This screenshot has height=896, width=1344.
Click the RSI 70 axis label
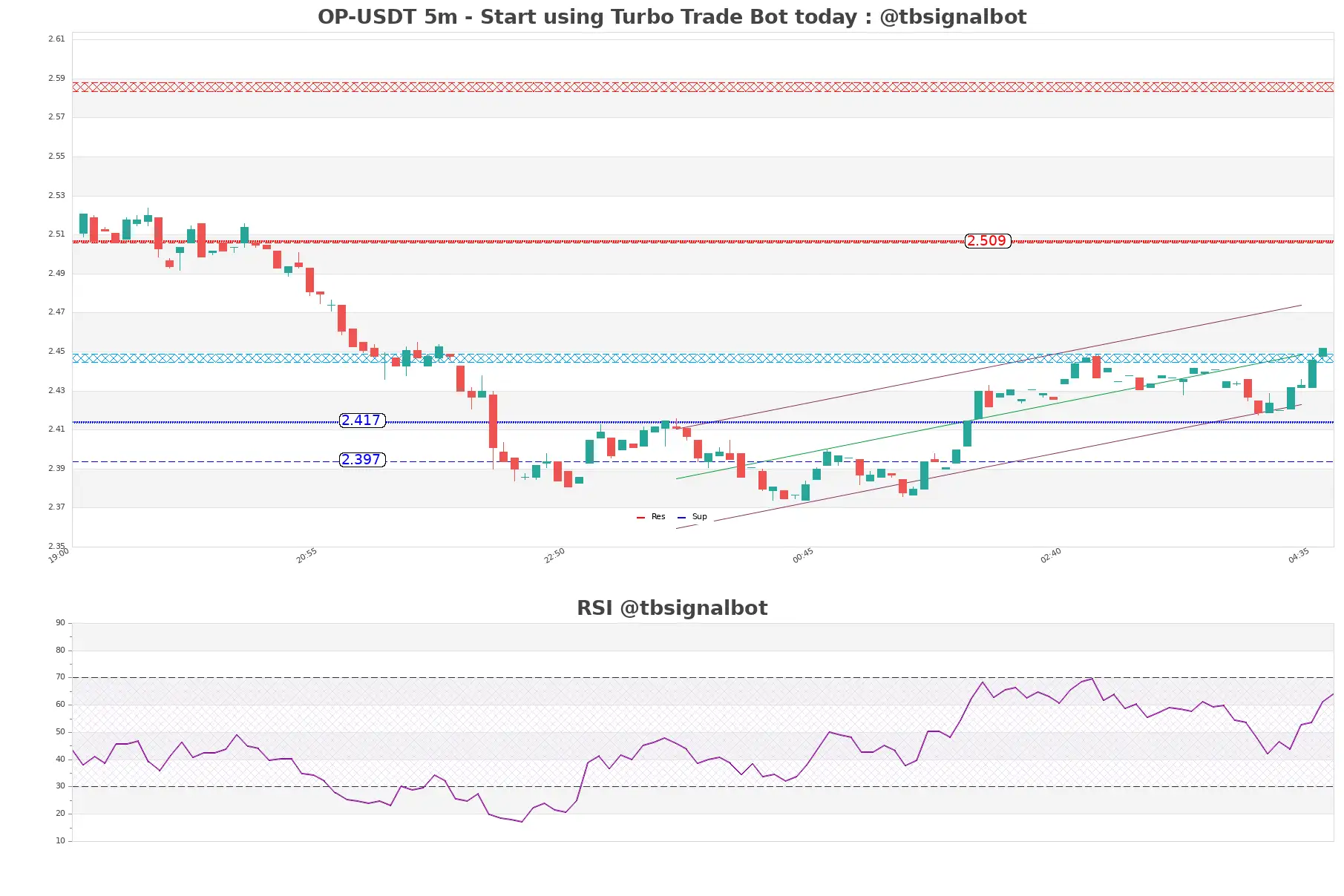point(60,677)
